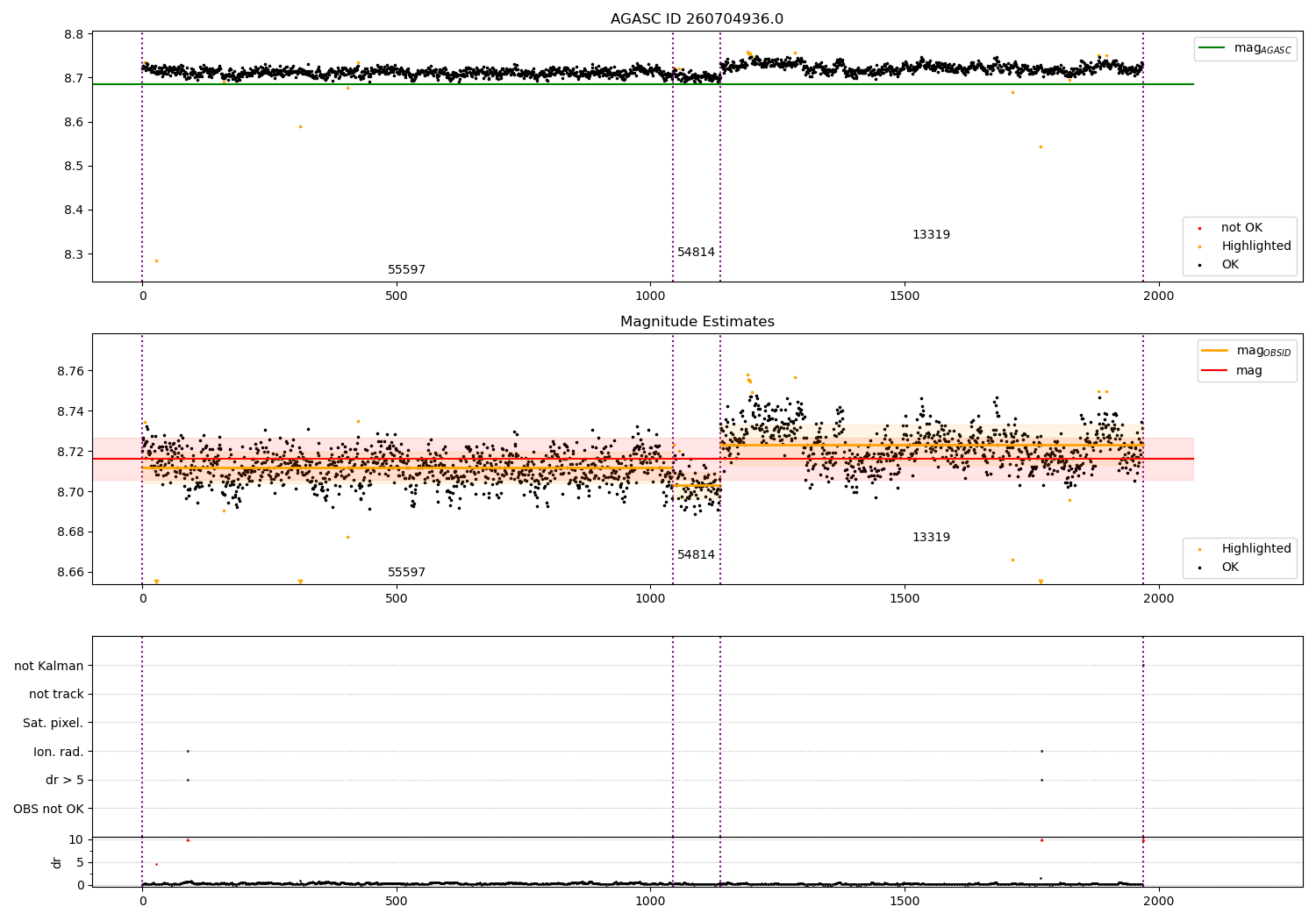This screenshot has width=1316, height=921.
Task: Click y-tick 8.72 on the middle plot
Action: pos(70,453)
